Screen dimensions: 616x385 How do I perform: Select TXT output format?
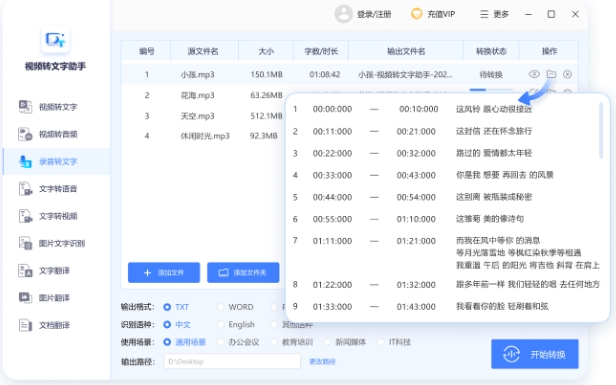point(176,307)
